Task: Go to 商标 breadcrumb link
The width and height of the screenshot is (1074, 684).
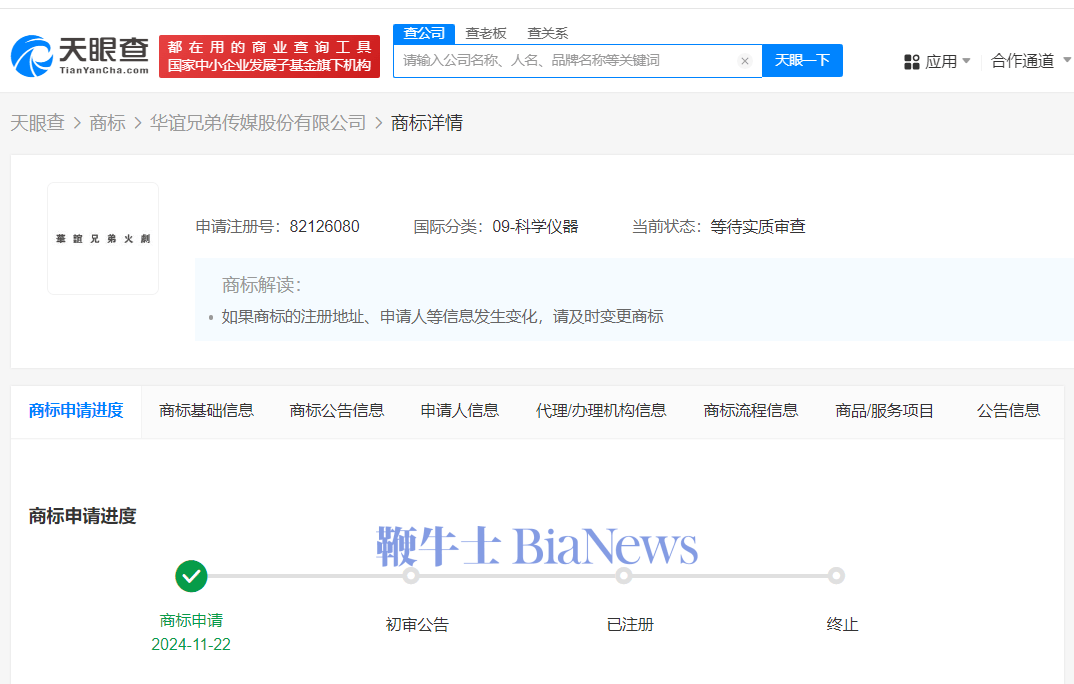Action: click(108, 123)
